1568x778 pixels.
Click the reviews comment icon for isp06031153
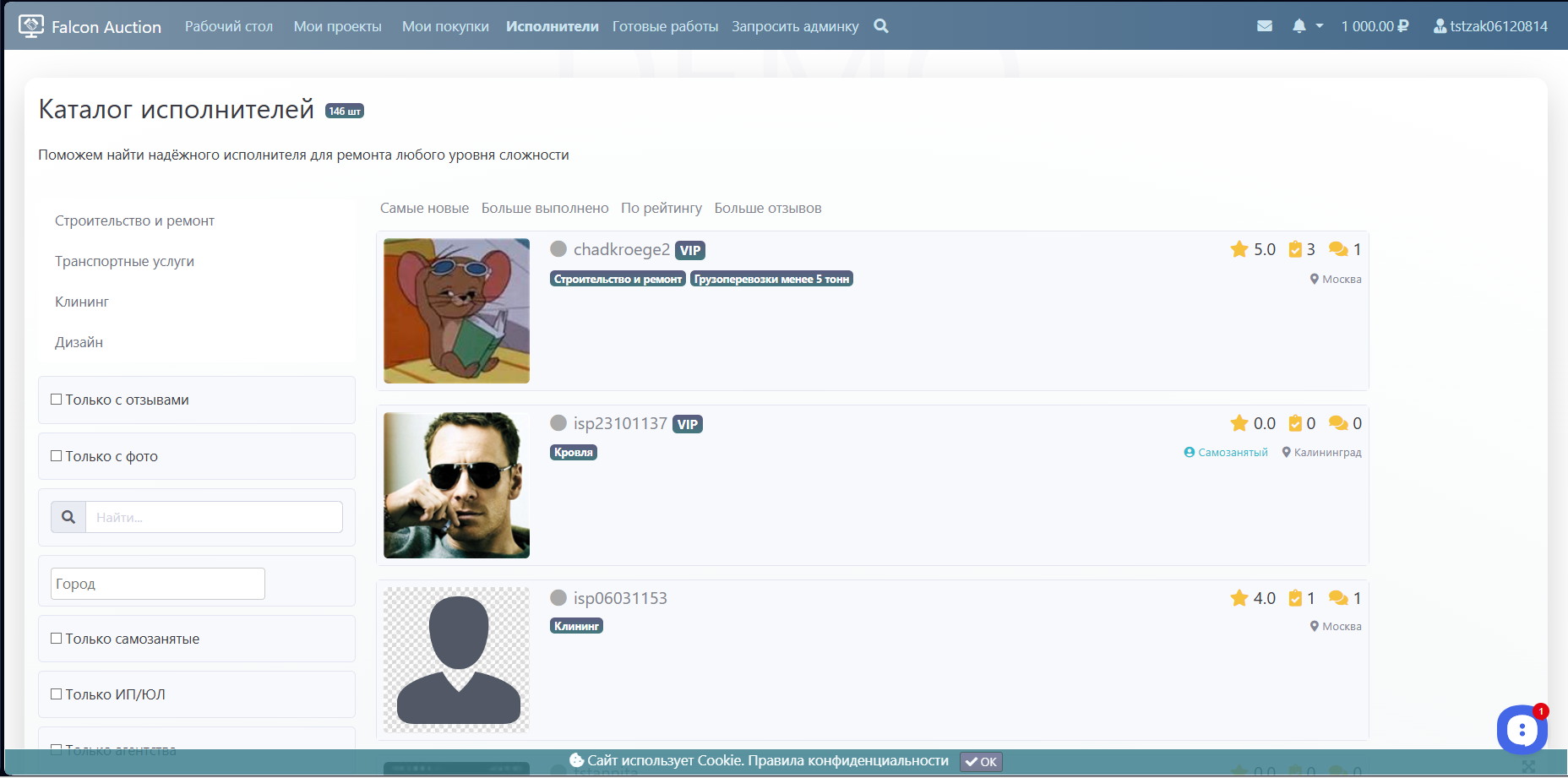tap(1337, 598)
